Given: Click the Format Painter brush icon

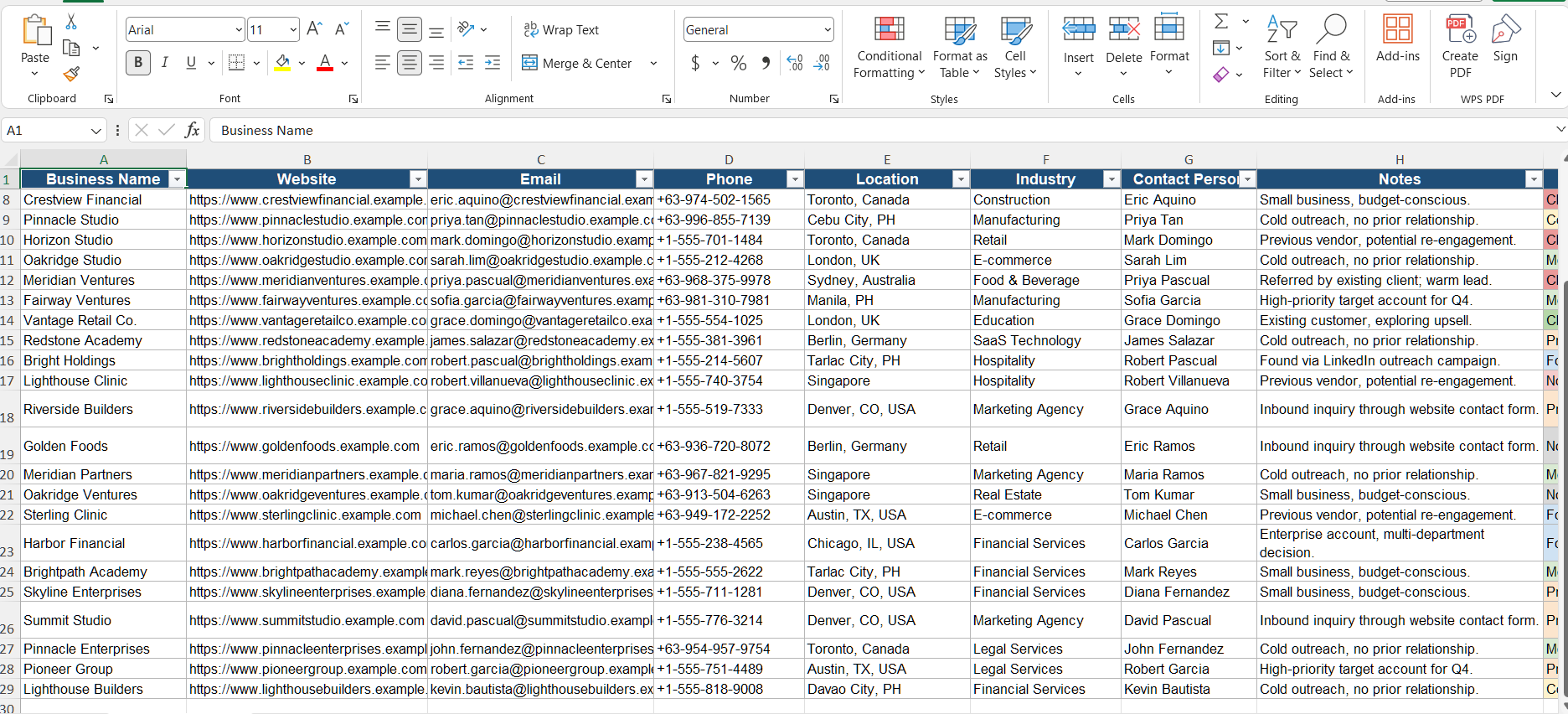Looking at the screenshot, I should click(x=72, y=75).
